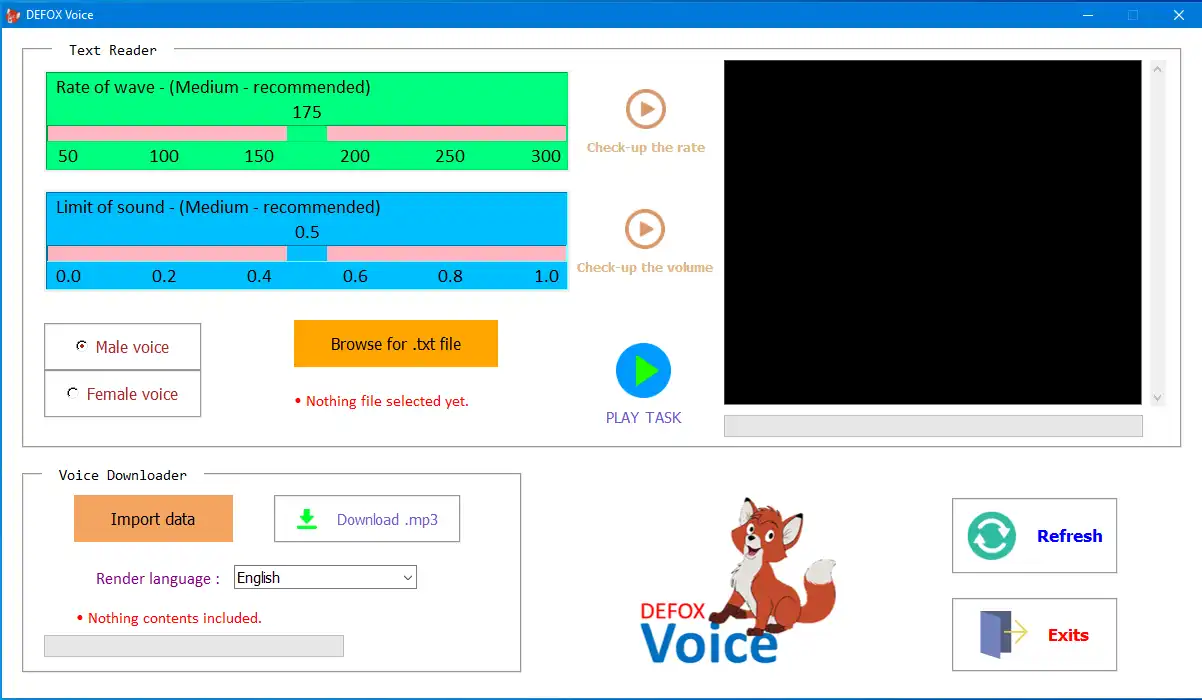Click the Rate of wave slider handle
This screenshot has width=1202, height=700.
pyautogui.click(x=307, y=133)
